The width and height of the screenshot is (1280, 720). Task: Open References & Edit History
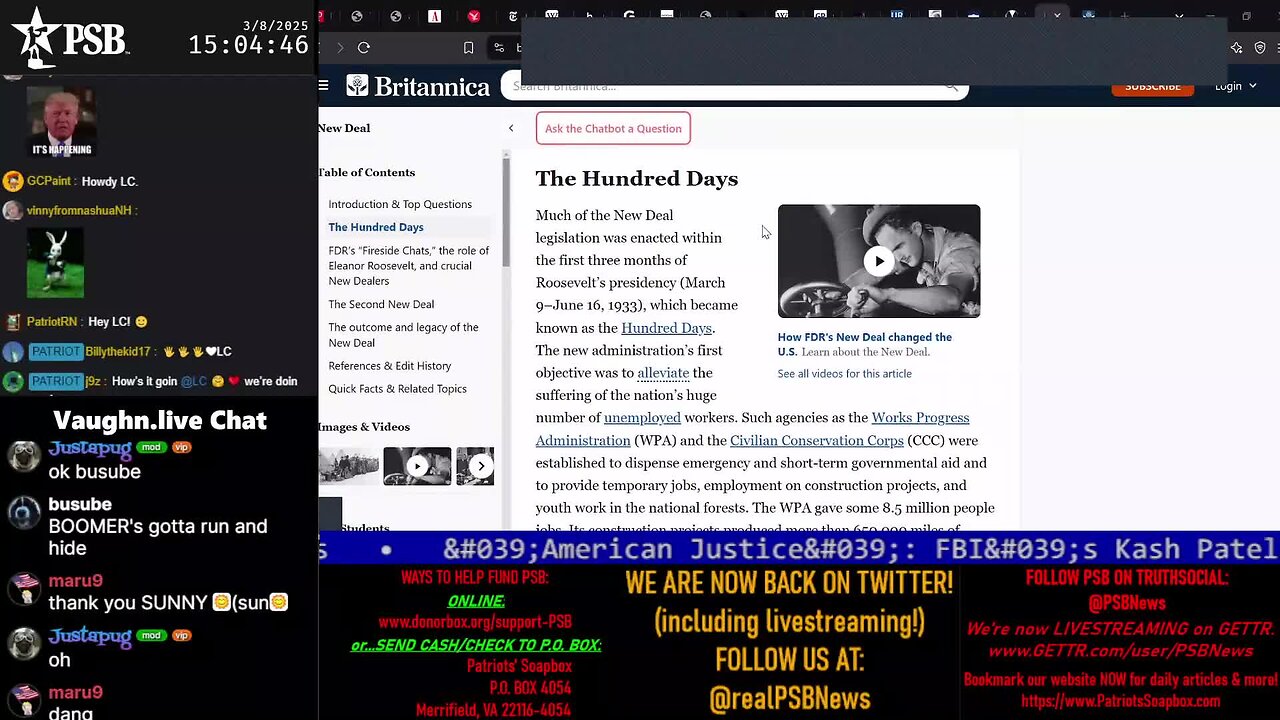pyautogui.click(x=390, y=366)
